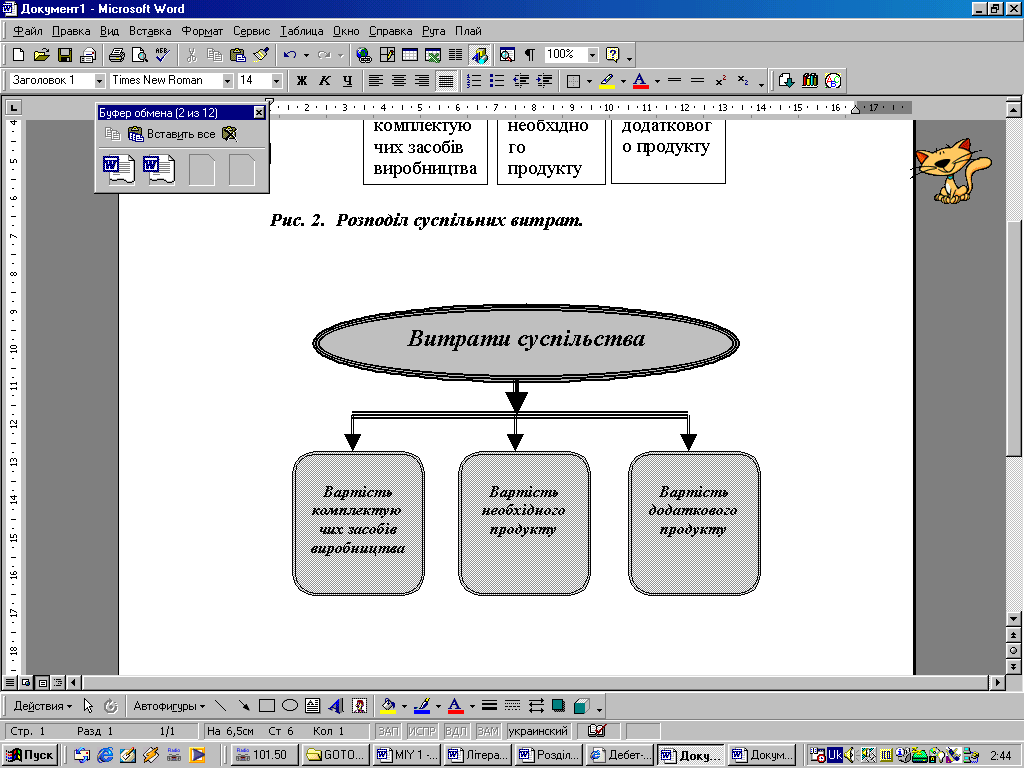Viewport: 1024px width, 768px height.
Task: Open the Columns button
Action: [456, 55]
